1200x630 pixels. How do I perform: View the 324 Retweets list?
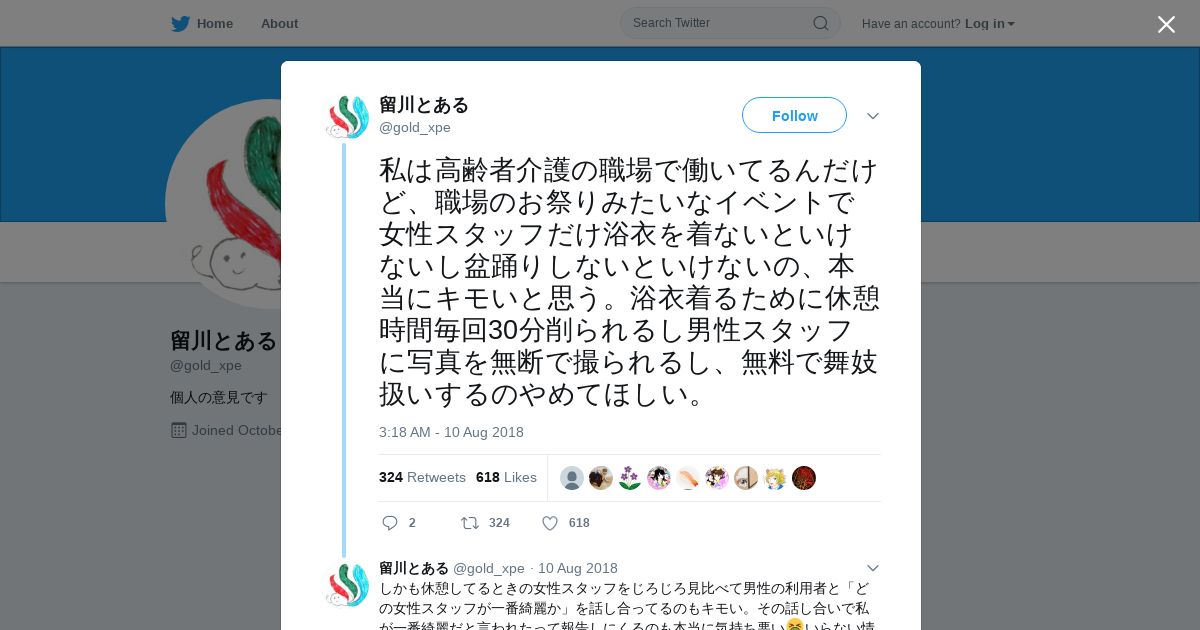pos(422,477)
